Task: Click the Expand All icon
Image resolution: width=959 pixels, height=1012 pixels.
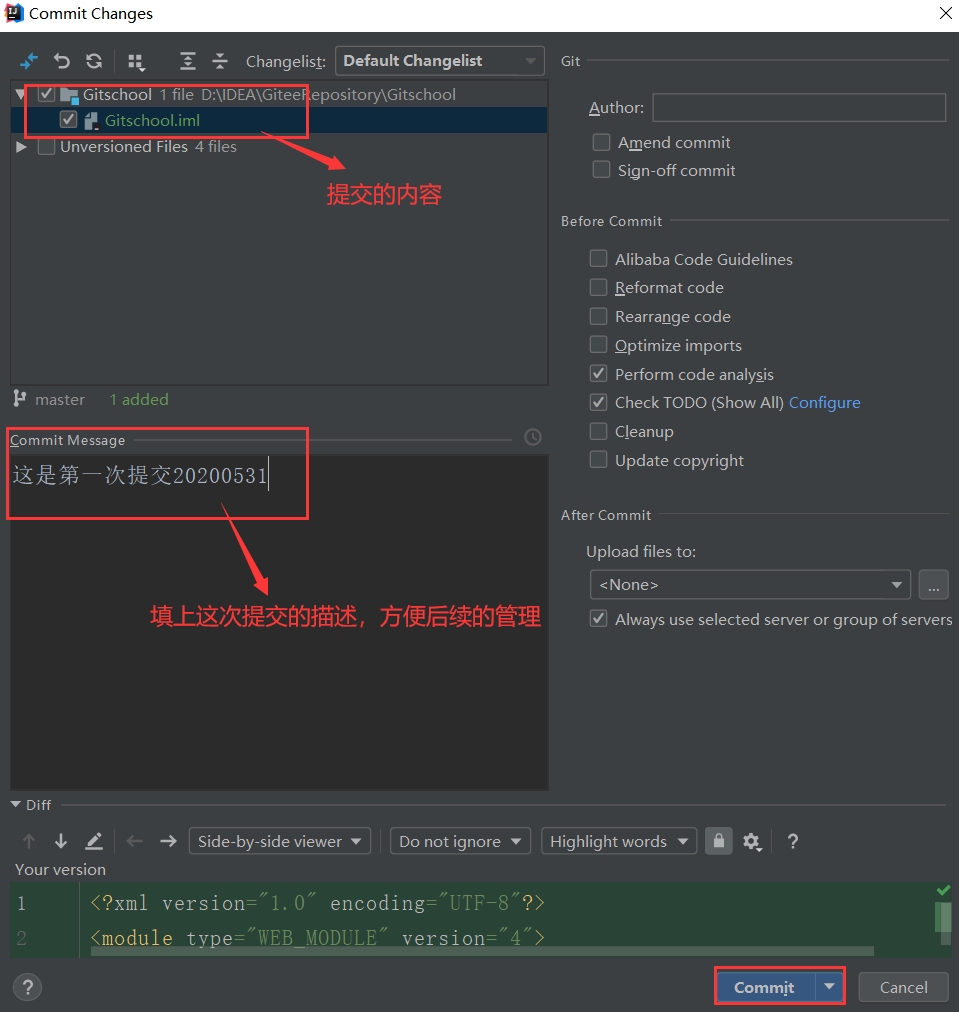Action: pos(188,61)
